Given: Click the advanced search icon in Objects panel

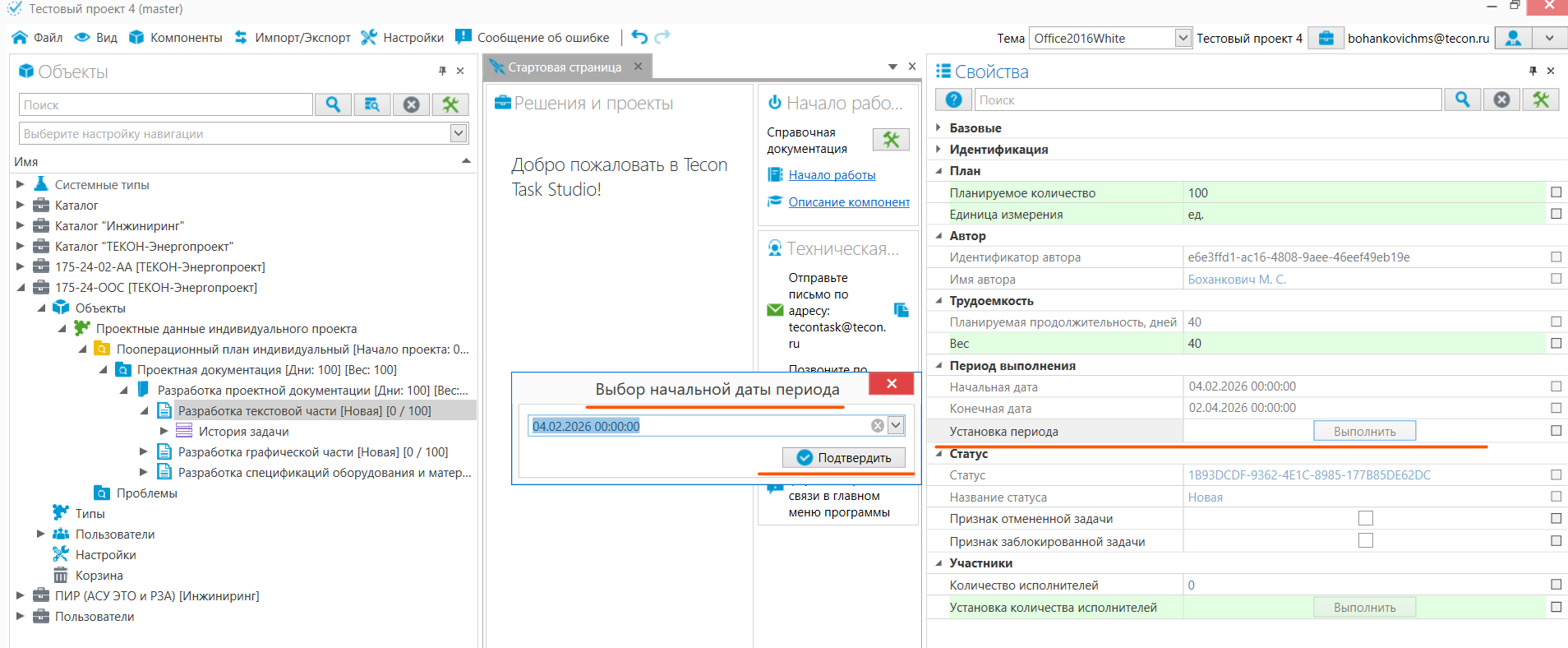Looking at the screenshot, I should [372, 104].
